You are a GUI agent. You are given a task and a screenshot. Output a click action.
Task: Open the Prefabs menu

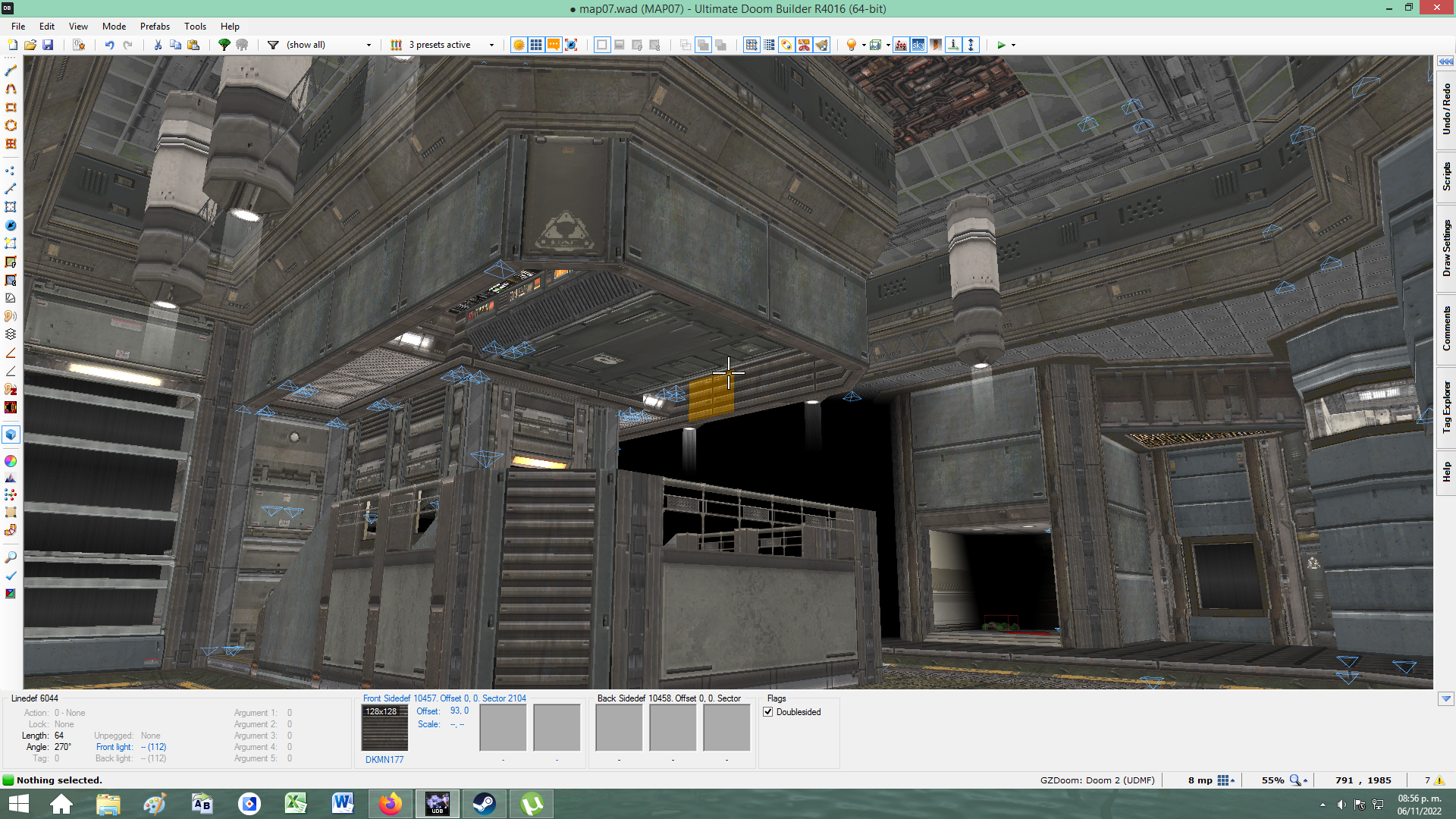[x=155, y=26]
